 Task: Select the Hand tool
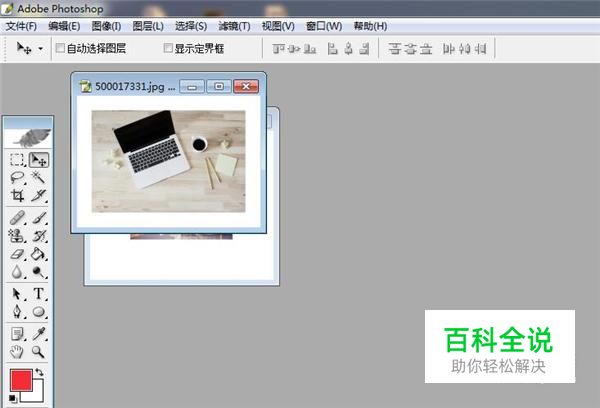coord(17,352)
